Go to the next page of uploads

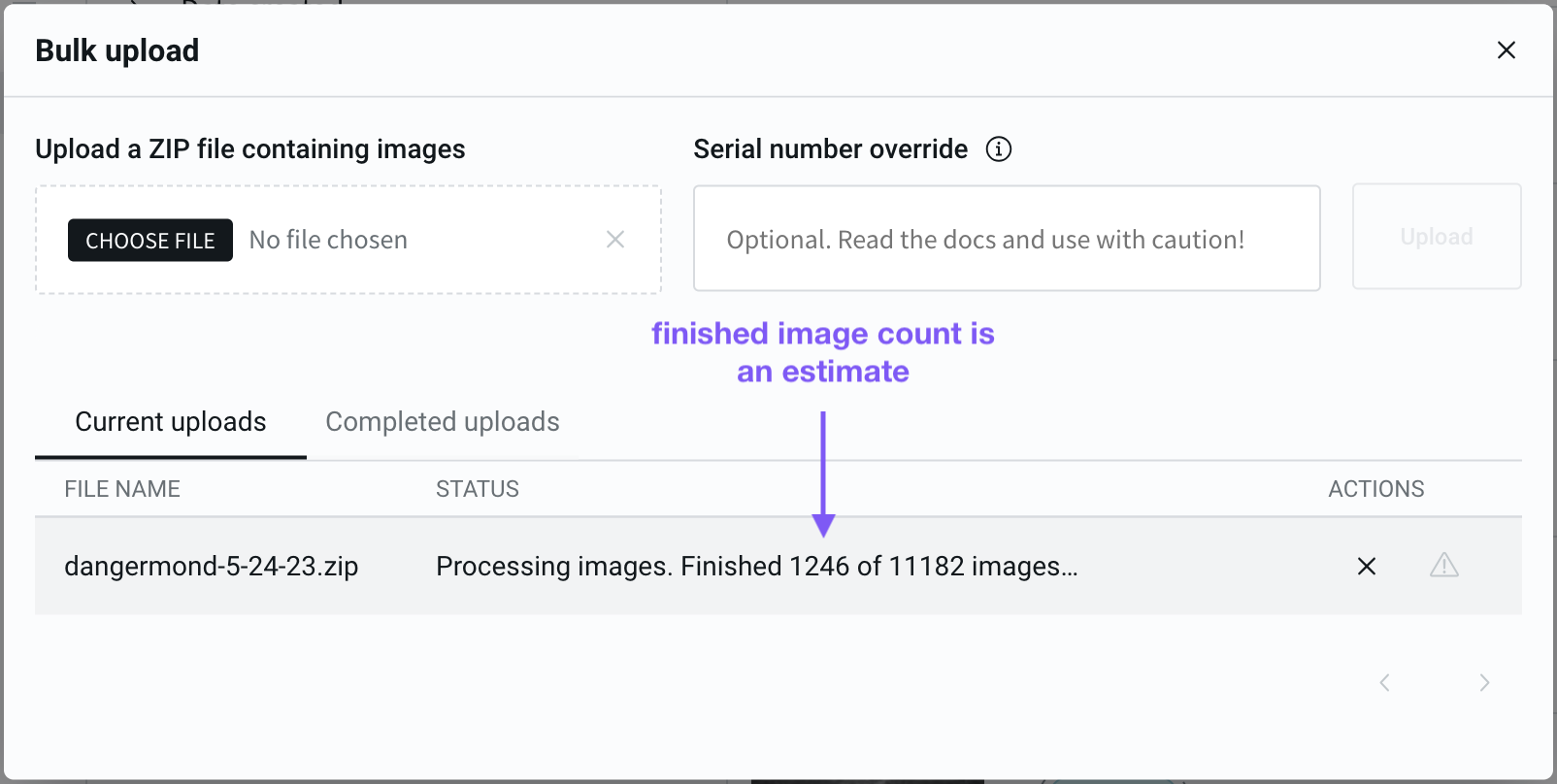pyautogui.click(x=1484, y=683)
